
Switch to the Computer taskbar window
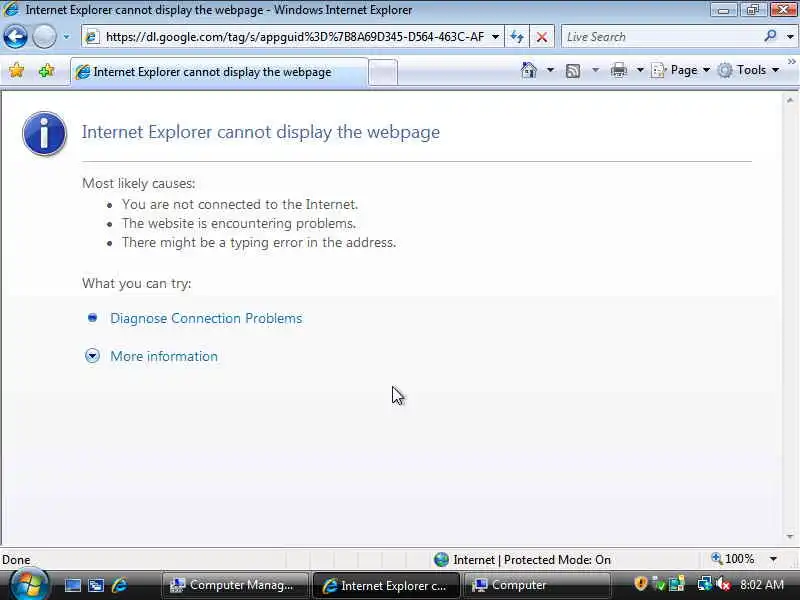pos(537,585)
